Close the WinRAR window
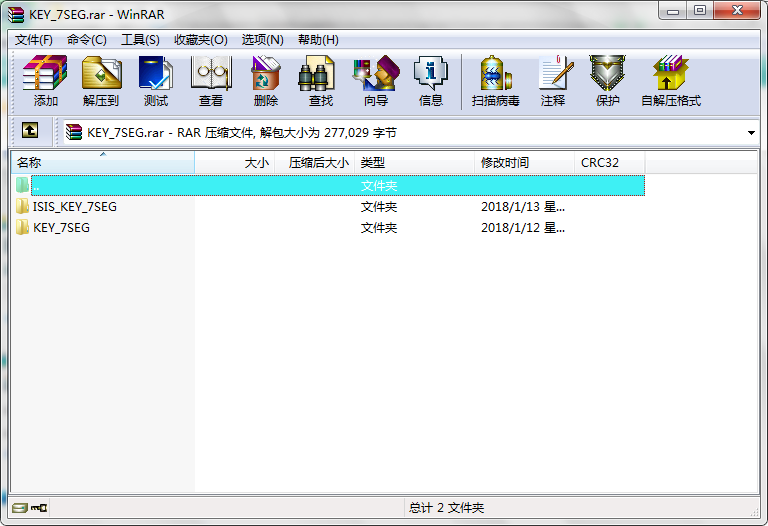The width and height of the screenshot is (768, 526). click(x=737, y=11)
